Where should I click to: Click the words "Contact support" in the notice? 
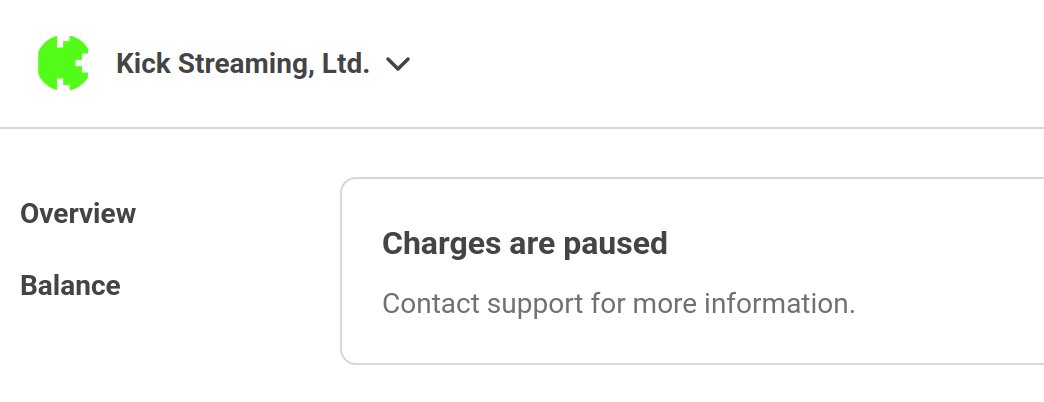pos(456,303)
